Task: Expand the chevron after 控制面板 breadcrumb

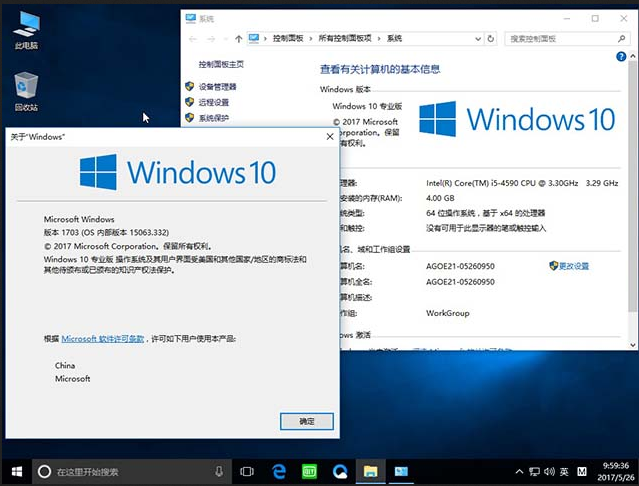Action: pyautogui.click(x=311, y=39)
